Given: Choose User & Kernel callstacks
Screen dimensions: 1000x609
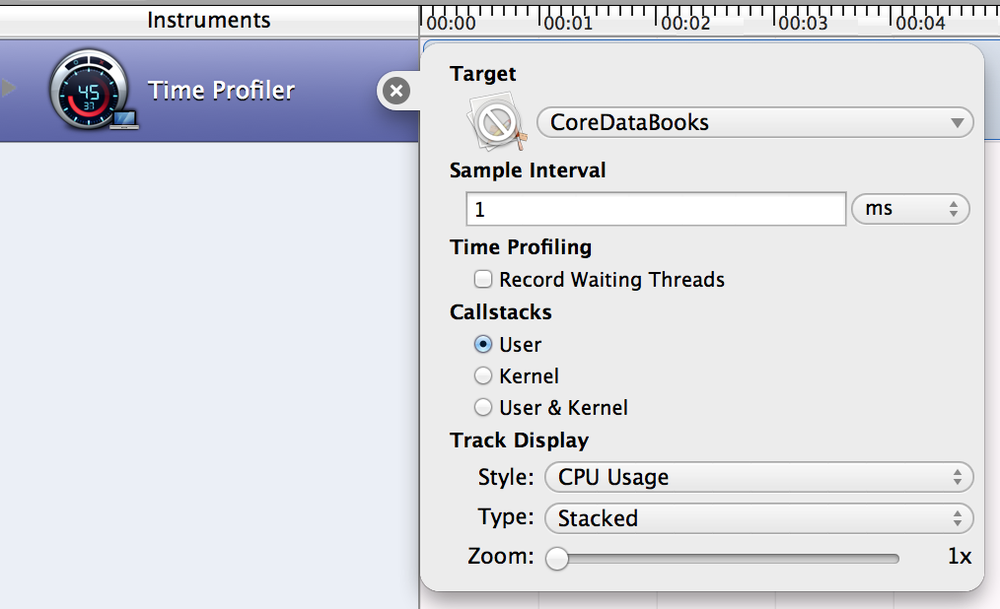Looking at the screenshot, I should click(484, 408).
